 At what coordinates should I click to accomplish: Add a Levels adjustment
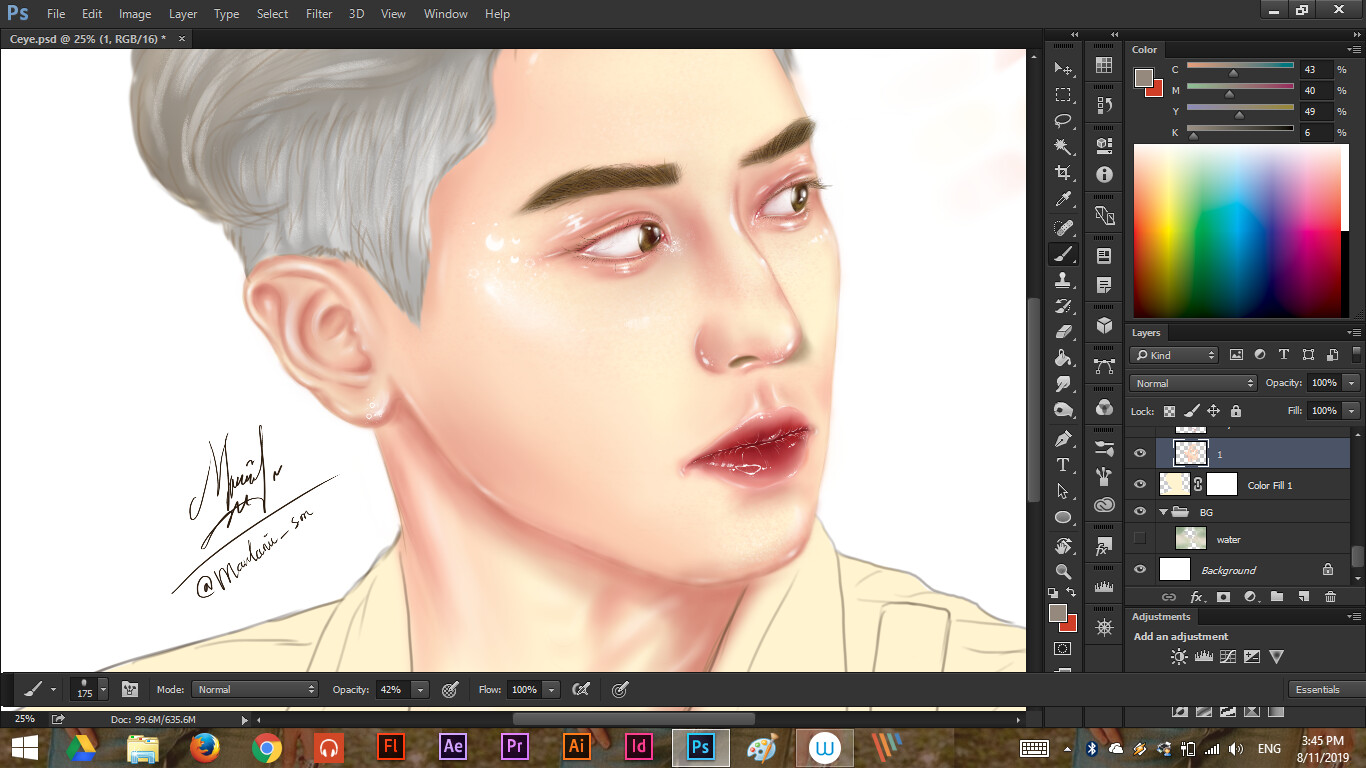pyautogui.click(x=1203, y=657)
